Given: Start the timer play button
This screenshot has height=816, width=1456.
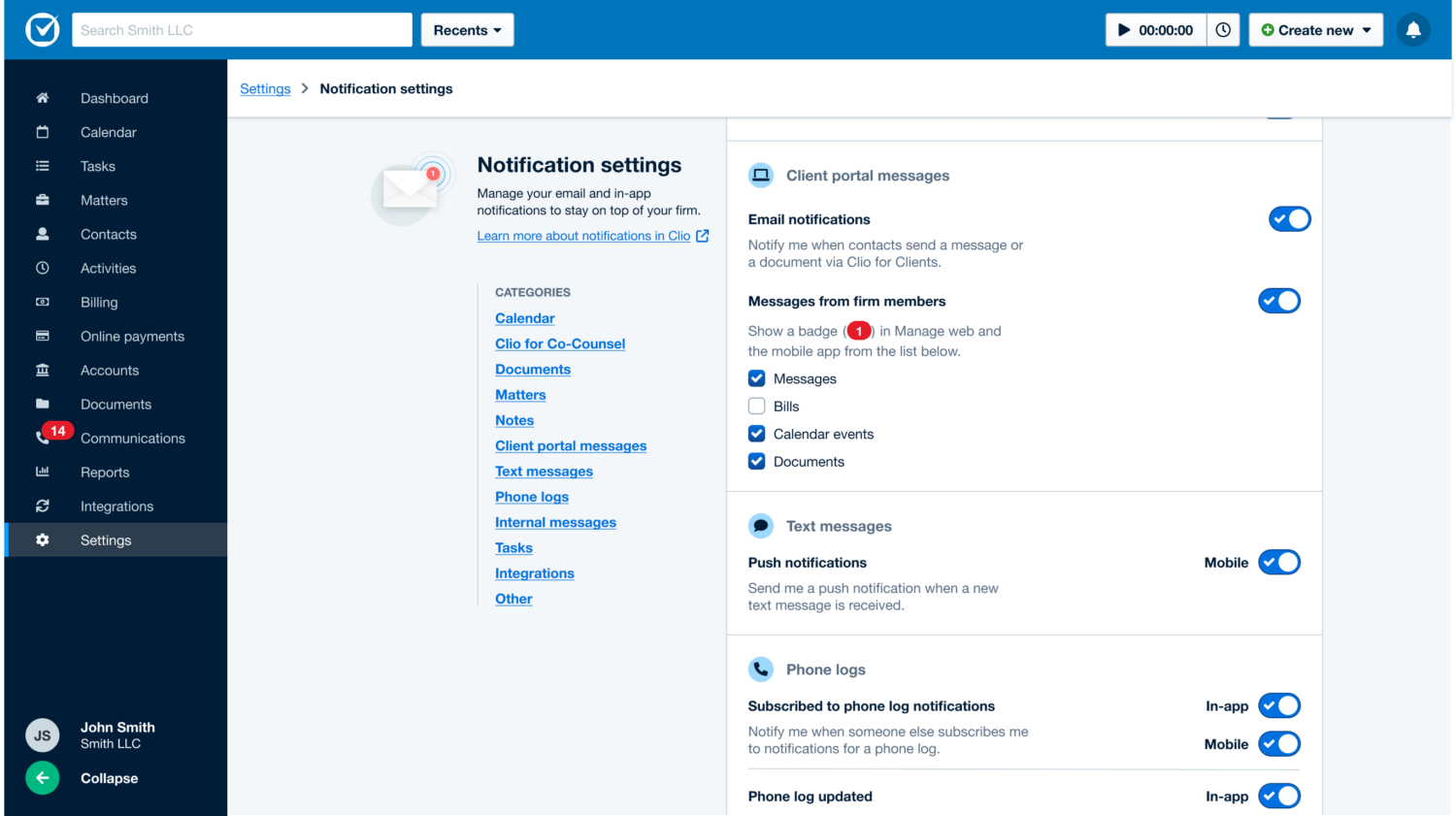Looking at the screenshot, I should pyautogui.click(x=1124, y=30).
